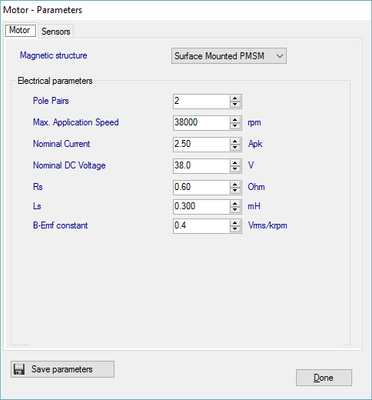Image resolution: width=372 pixels, height=400 pixels.
Task: Increase Pole Pairs with up arrow
Action: coord(235,98)
